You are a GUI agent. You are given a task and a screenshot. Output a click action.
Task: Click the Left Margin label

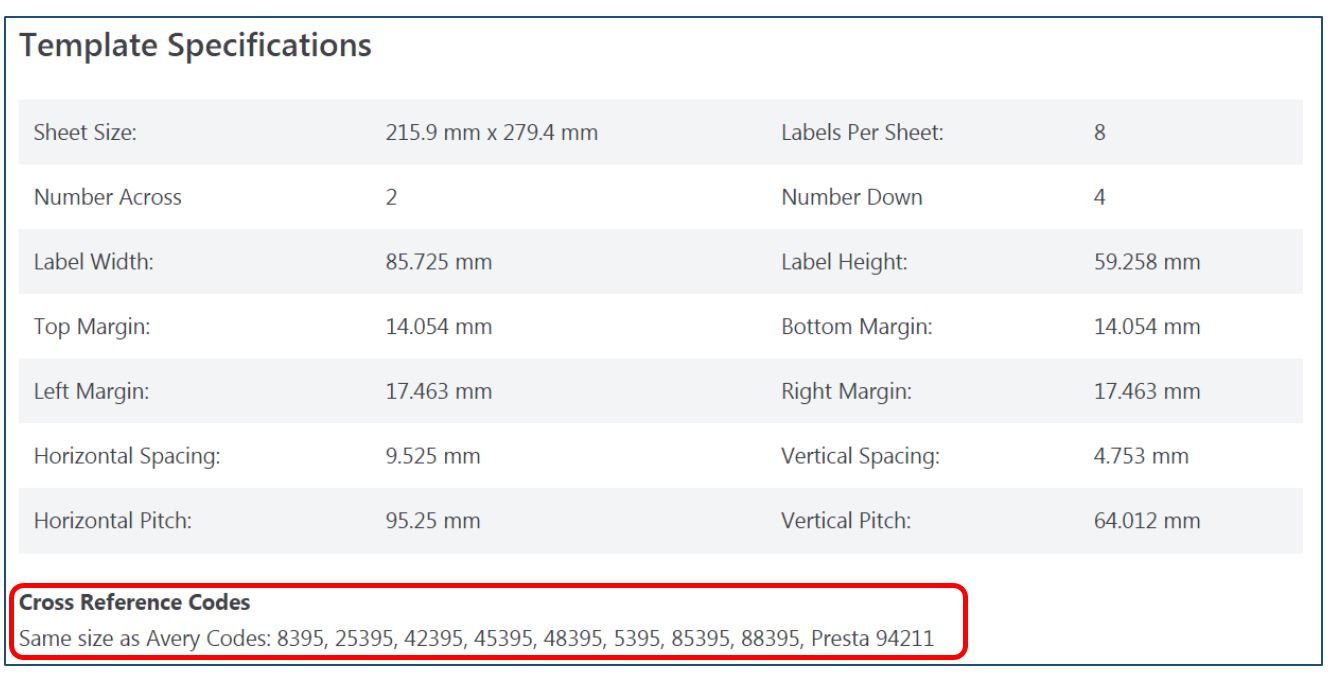(91, 392)
